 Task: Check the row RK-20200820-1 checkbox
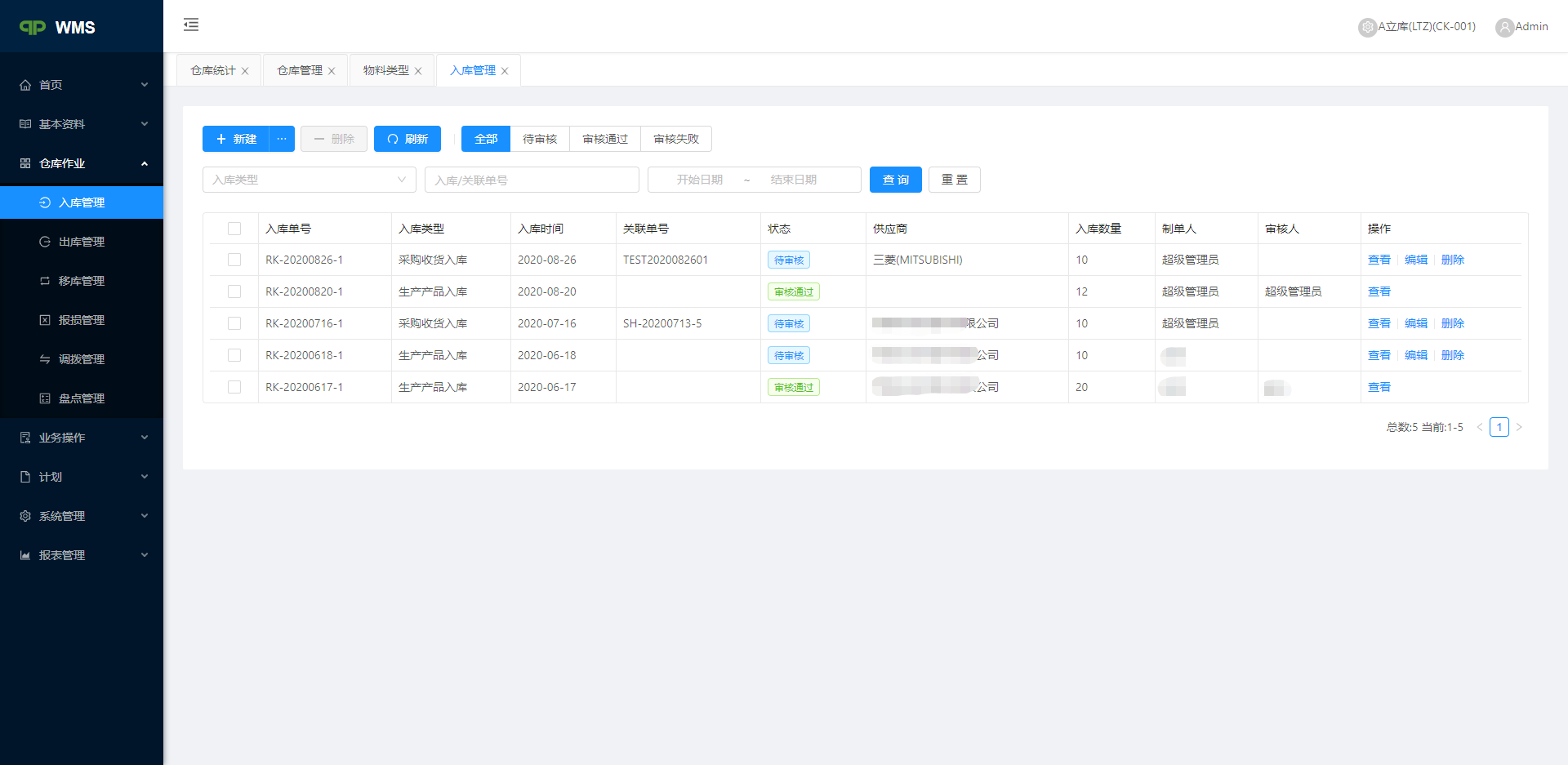(x=234, y=291)
